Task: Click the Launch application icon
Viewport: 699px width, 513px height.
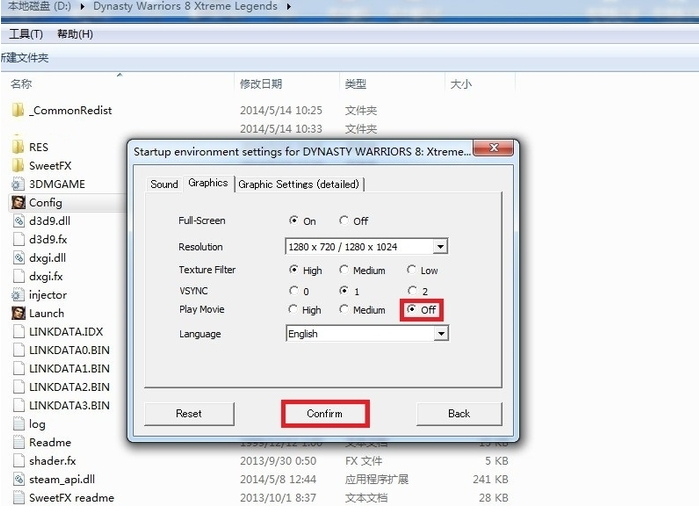Action: point(18,313)
